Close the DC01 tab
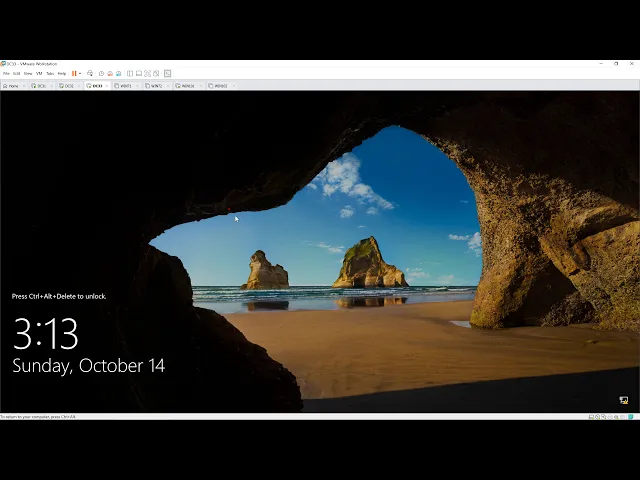 pos(51,86)
